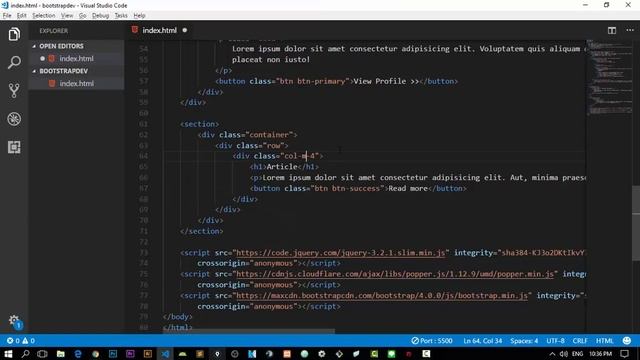Change file encoding UTF-8
Image resolution: width=640 pixels, height=360 pixels.
(x=555, y=341)
